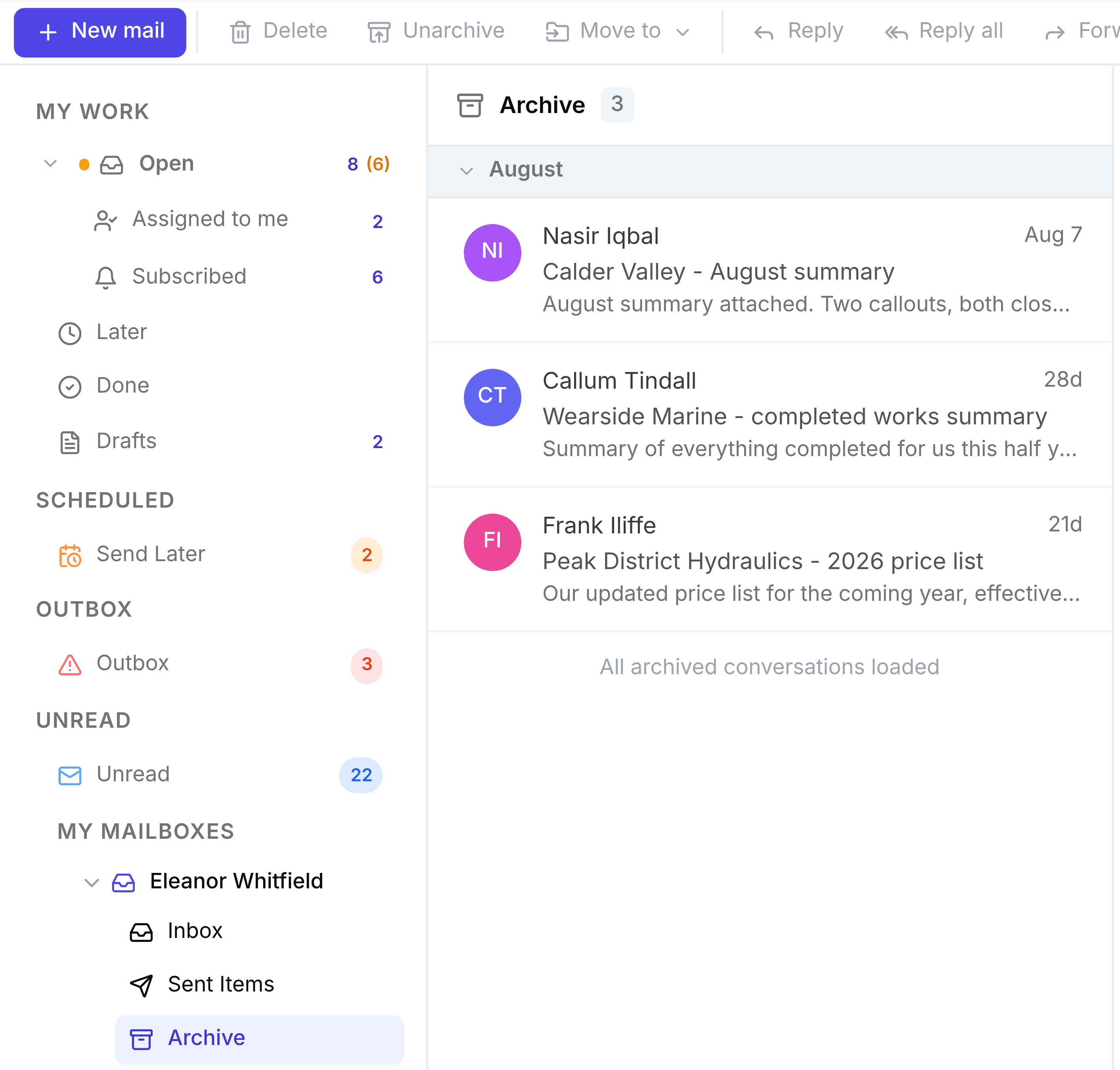Screen dimensions: 1120x1070
Task: Select the Eleanor Whitfield mailbox
Action: point(236,881)
